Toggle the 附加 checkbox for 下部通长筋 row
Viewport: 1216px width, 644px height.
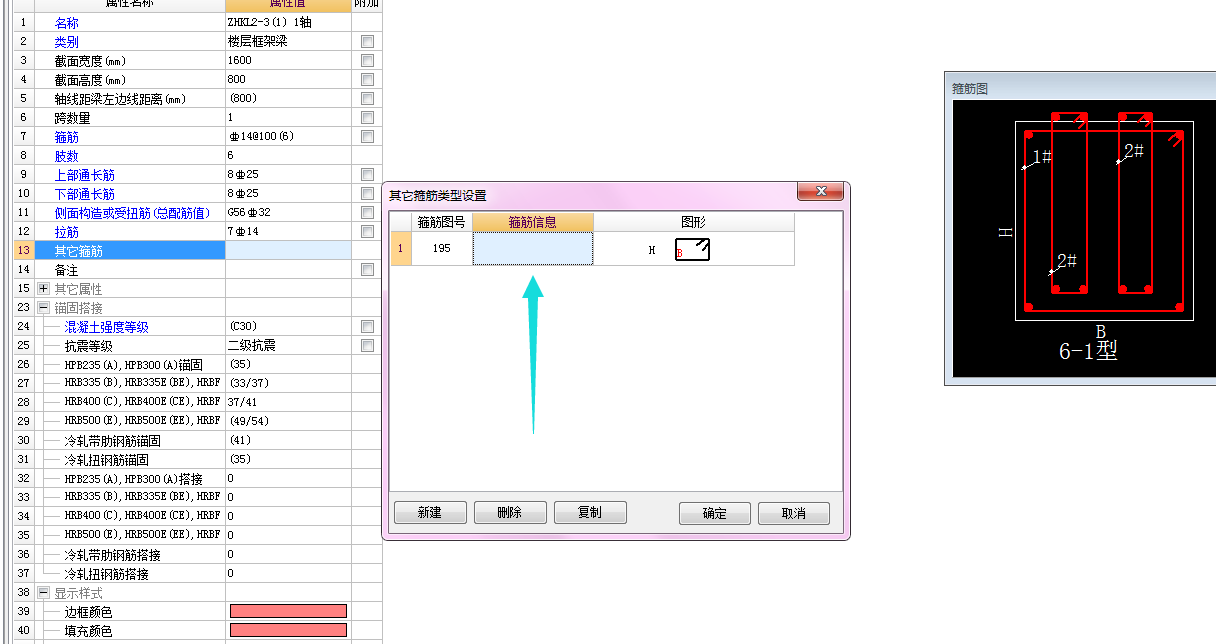[x=367, y=194]
